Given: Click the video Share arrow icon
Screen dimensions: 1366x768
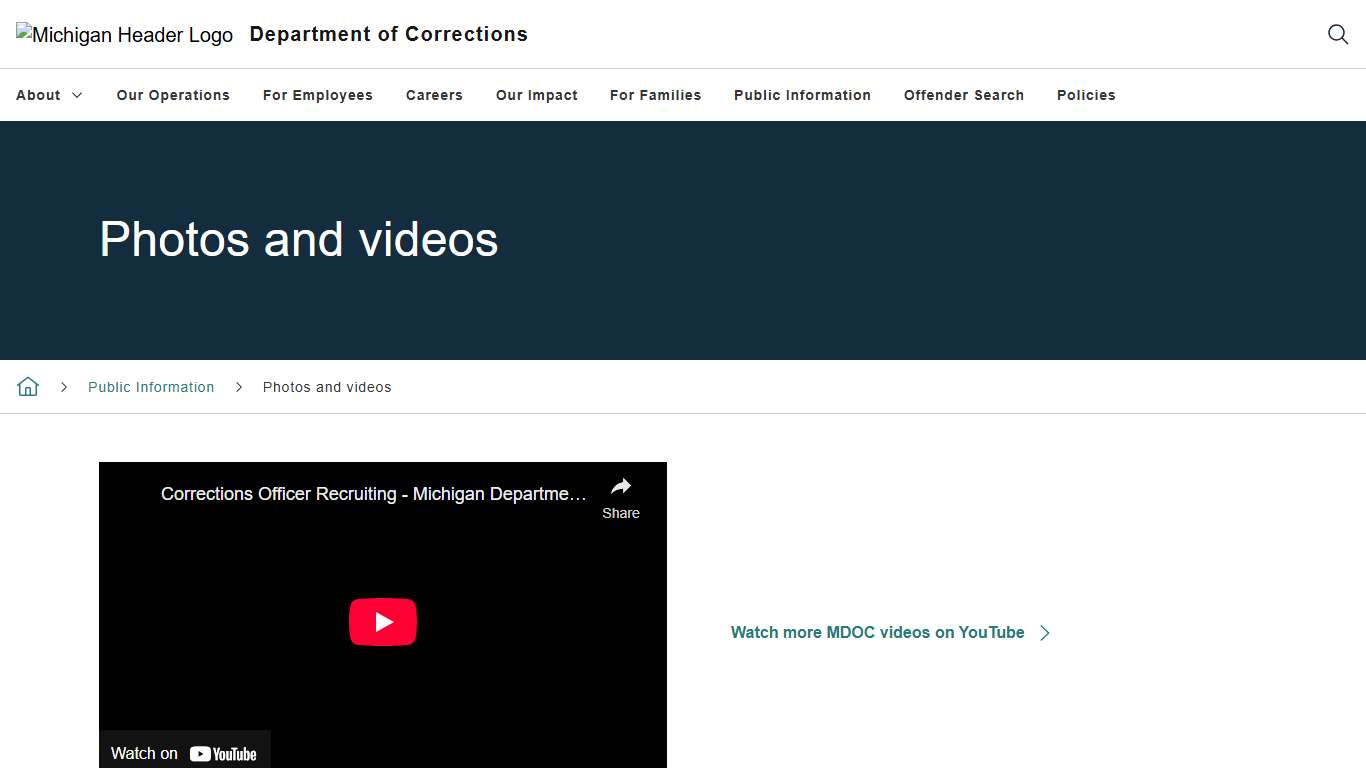Looking at the screenshot, I should coord(620,487).
